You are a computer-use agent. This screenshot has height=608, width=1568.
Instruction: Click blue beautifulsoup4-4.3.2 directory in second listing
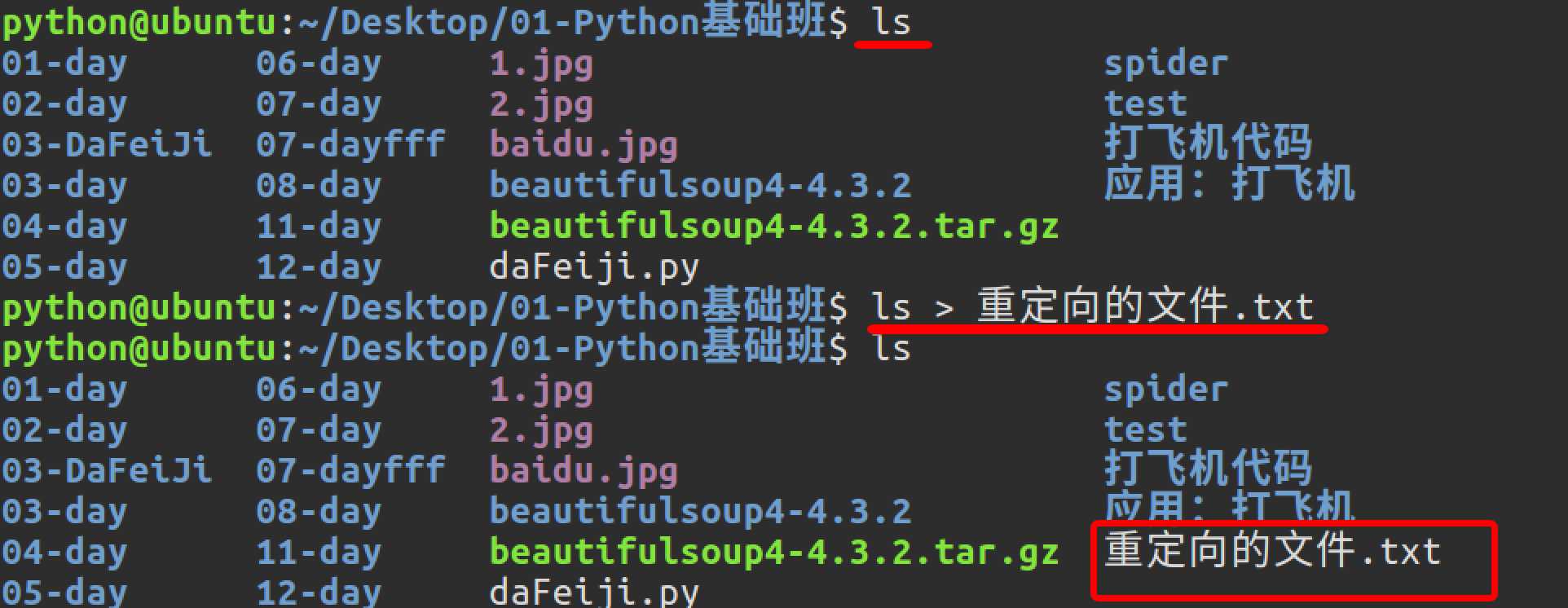[x=700, y=512]
